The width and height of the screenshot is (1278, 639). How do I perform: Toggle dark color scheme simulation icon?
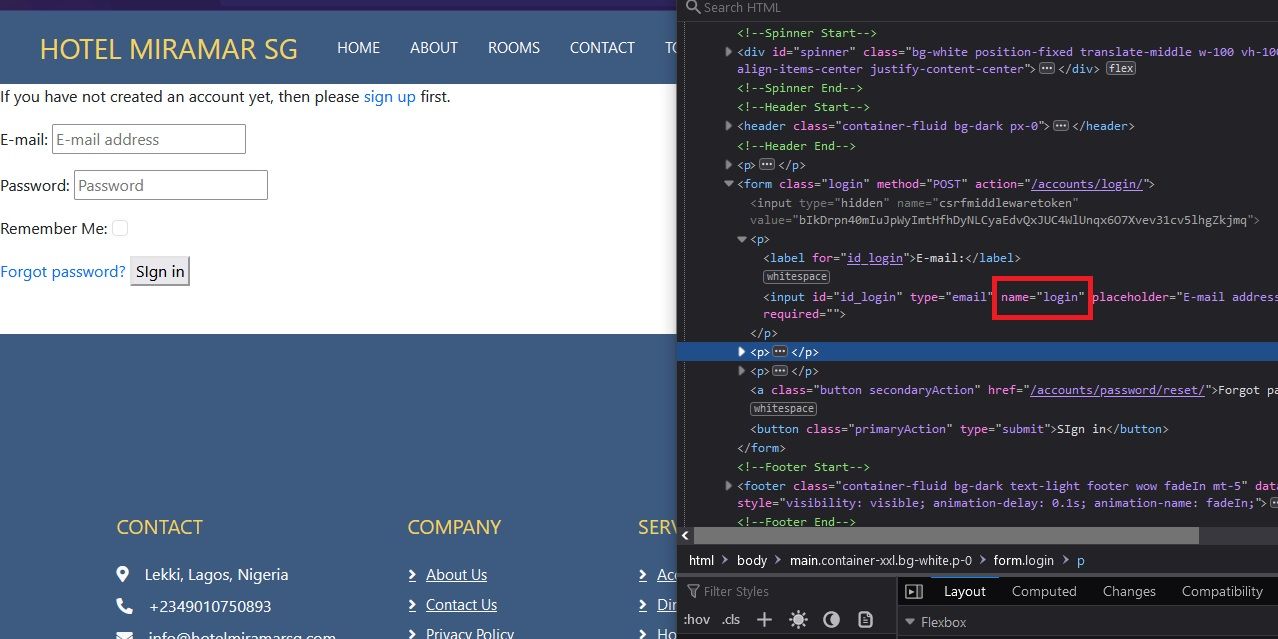[831, 619]
